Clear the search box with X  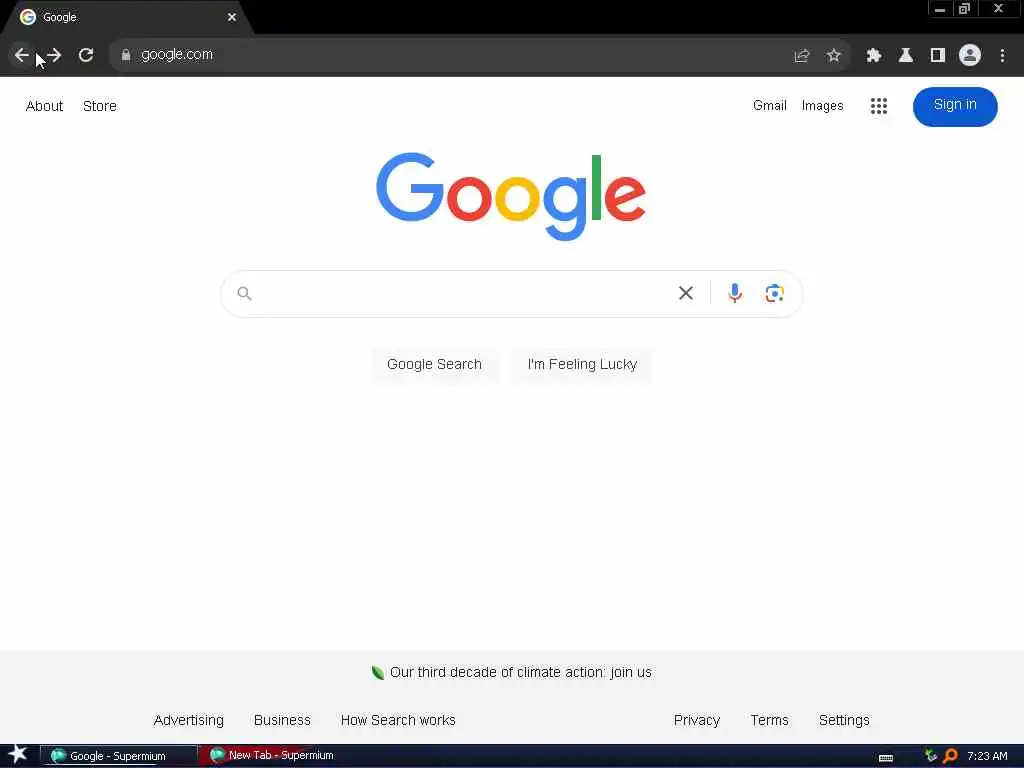[x=686, y=293]
